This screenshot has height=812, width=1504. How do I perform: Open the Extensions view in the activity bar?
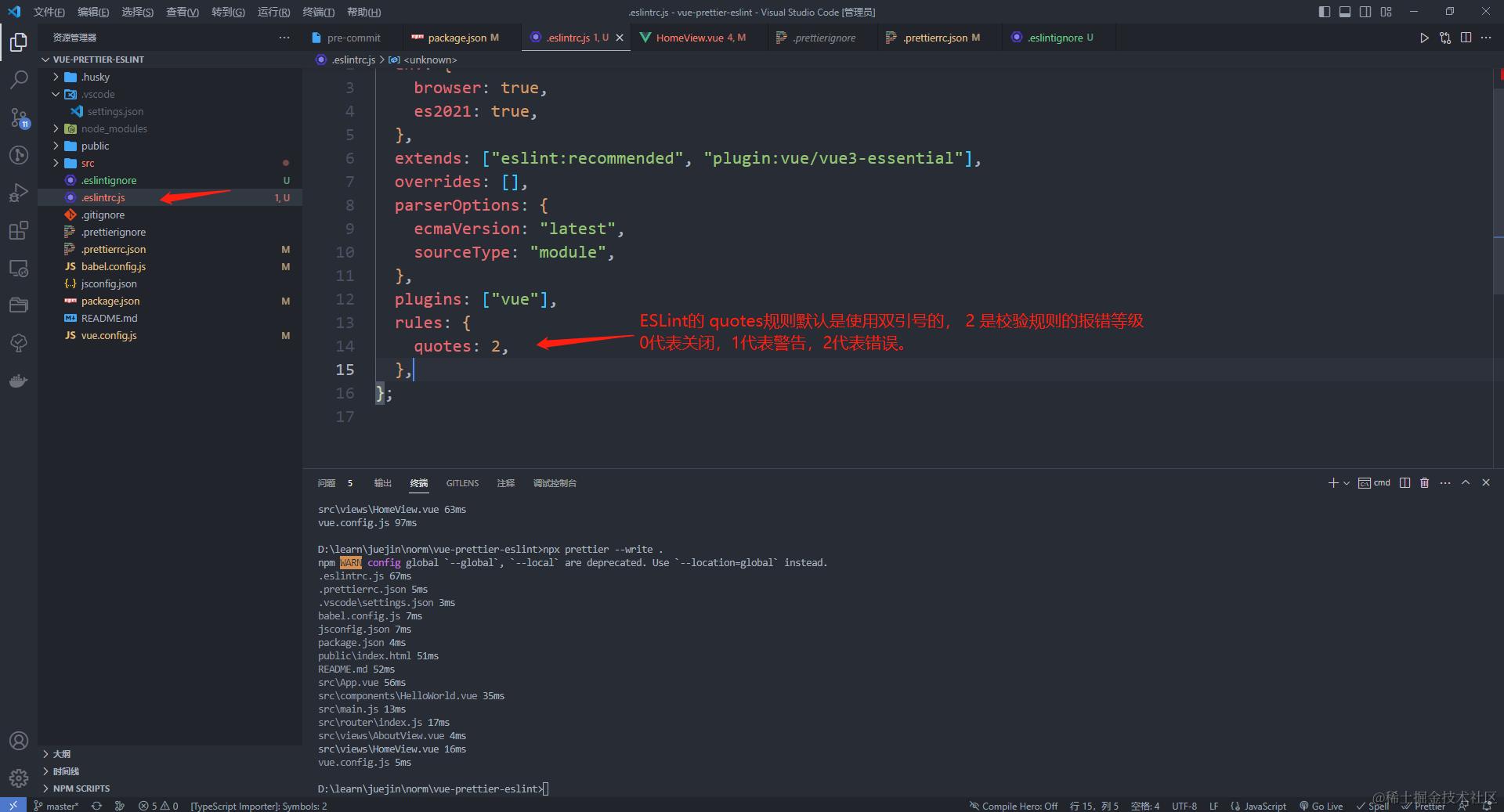19,230
